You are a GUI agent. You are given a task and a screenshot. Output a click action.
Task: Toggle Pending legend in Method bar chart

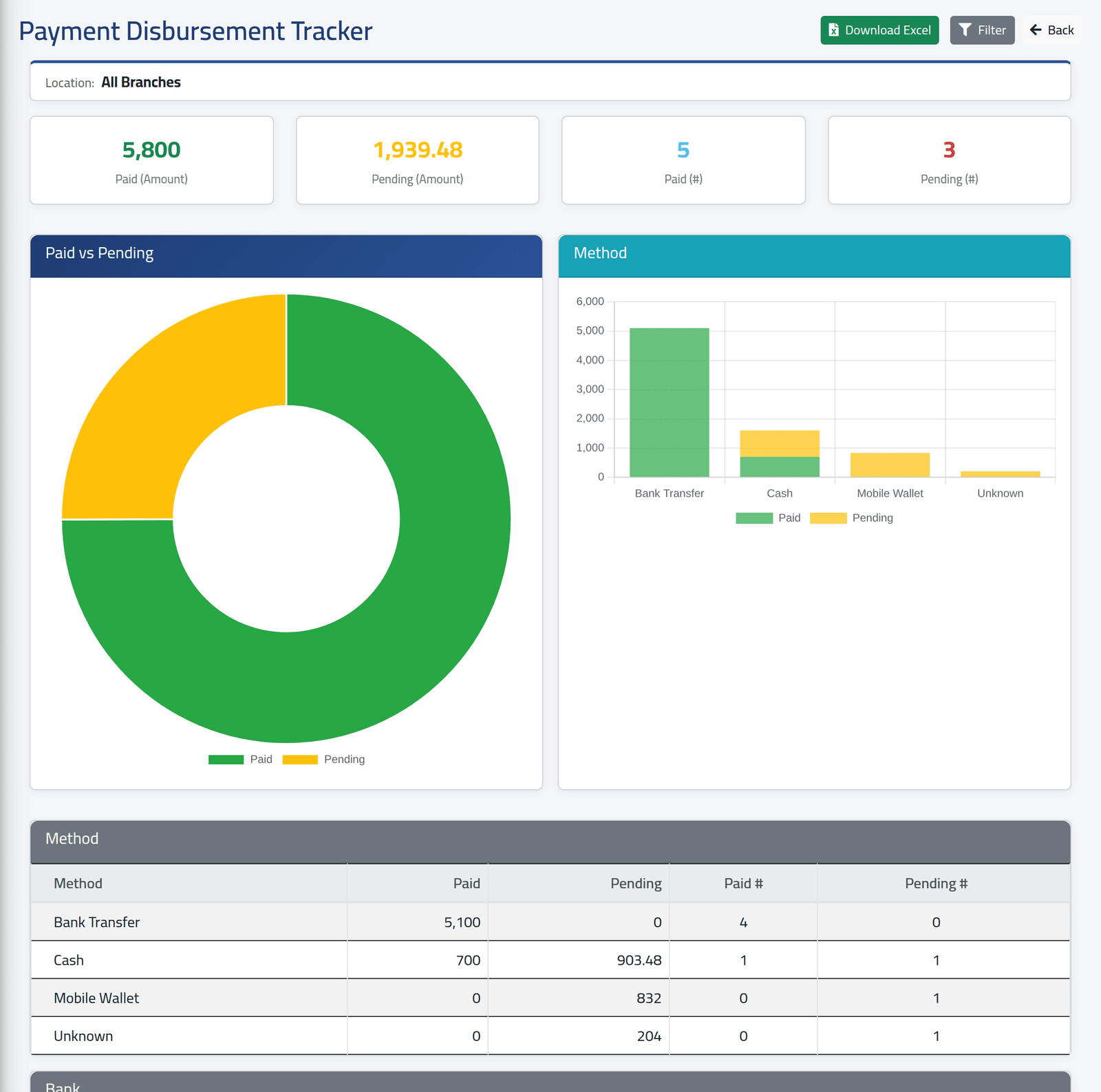[x=851, y=518]
